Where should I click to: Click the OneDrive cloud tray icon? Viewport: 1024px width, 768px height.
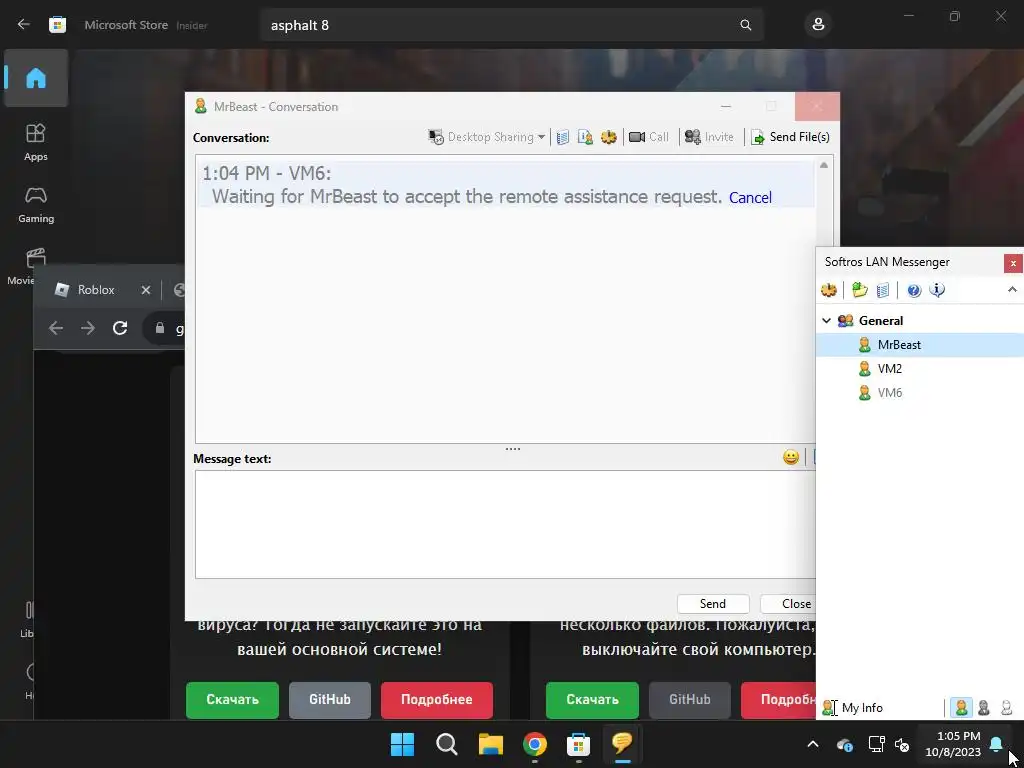click(844, 744)
